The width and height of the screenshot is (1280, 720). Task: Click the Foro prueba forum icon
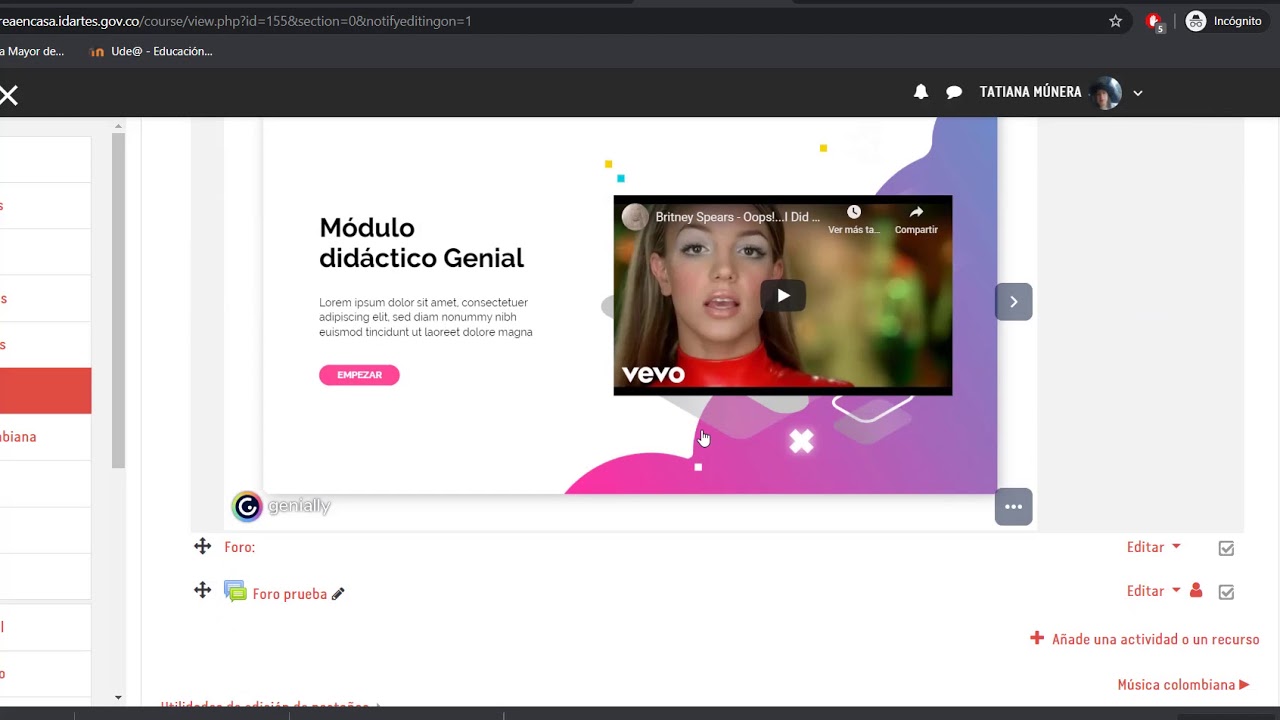(x=235, y=591)
